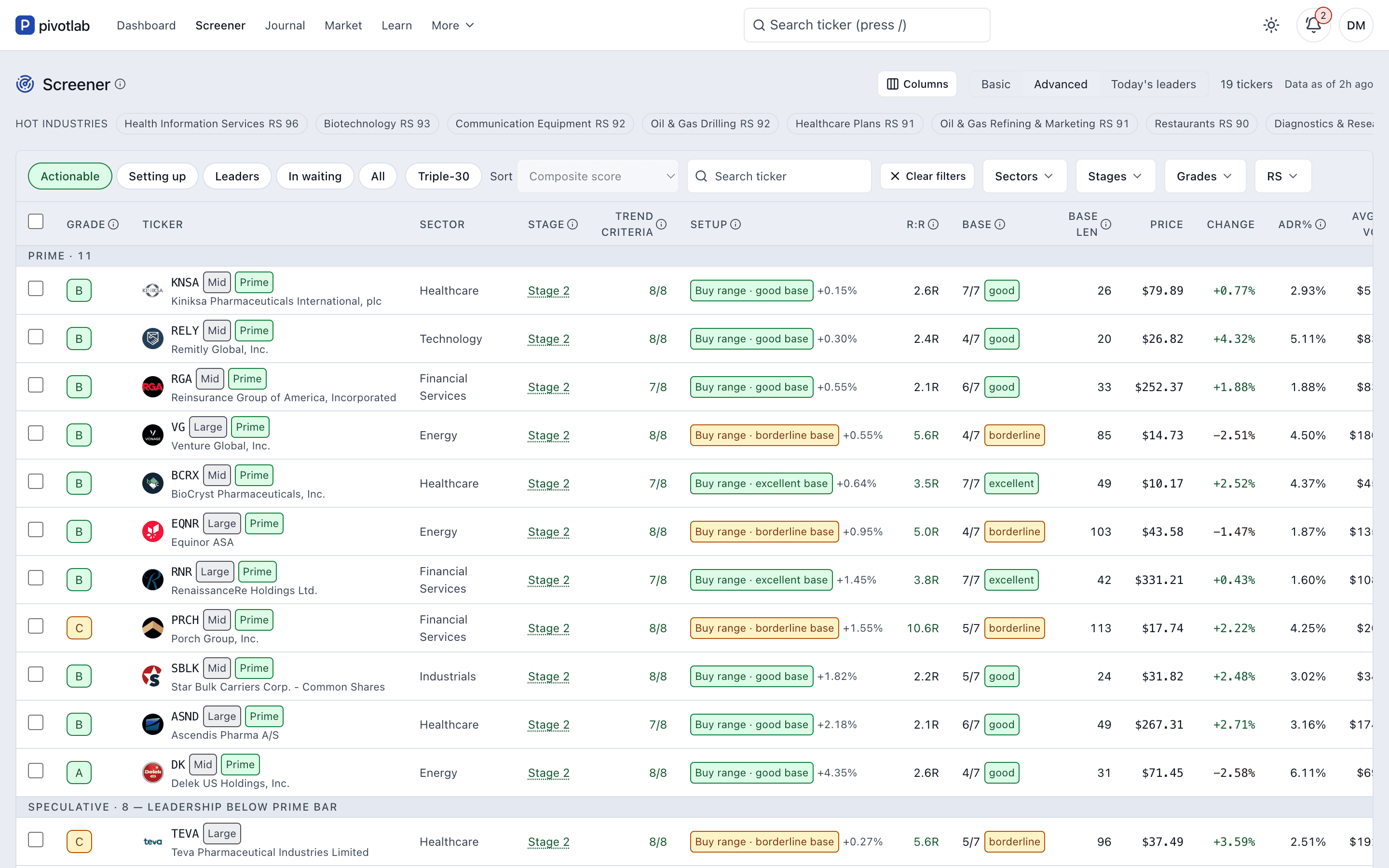Click the Clear filters button
The image size is (1389, 868).
coord(927,176)
